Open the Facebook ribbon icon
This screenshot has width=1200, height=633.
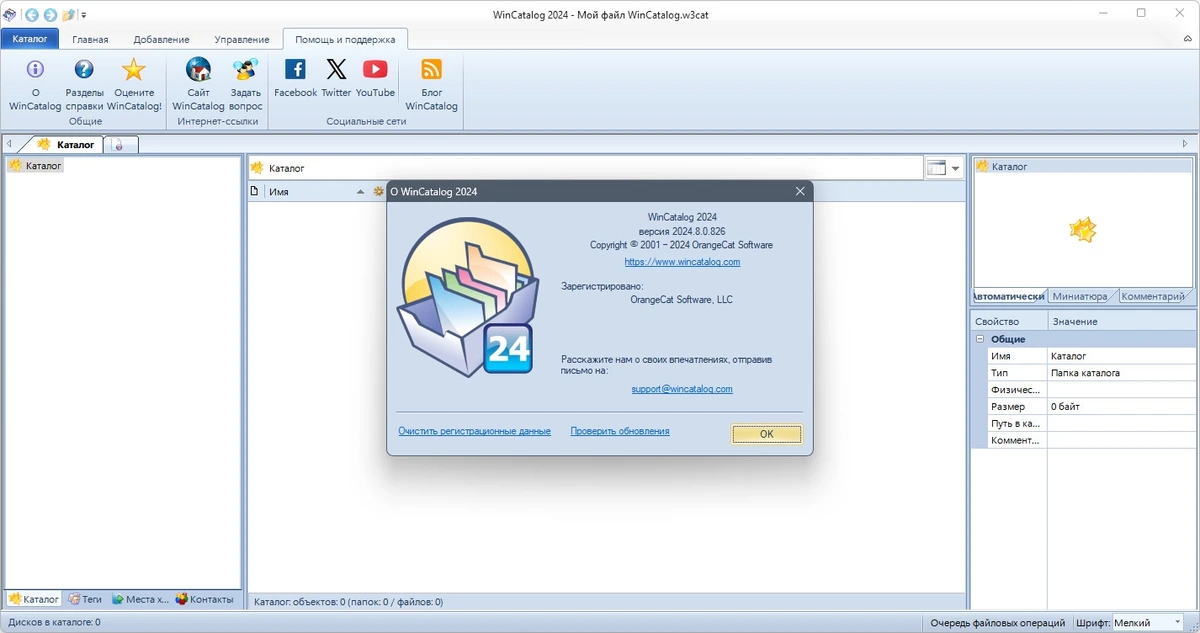295,69
